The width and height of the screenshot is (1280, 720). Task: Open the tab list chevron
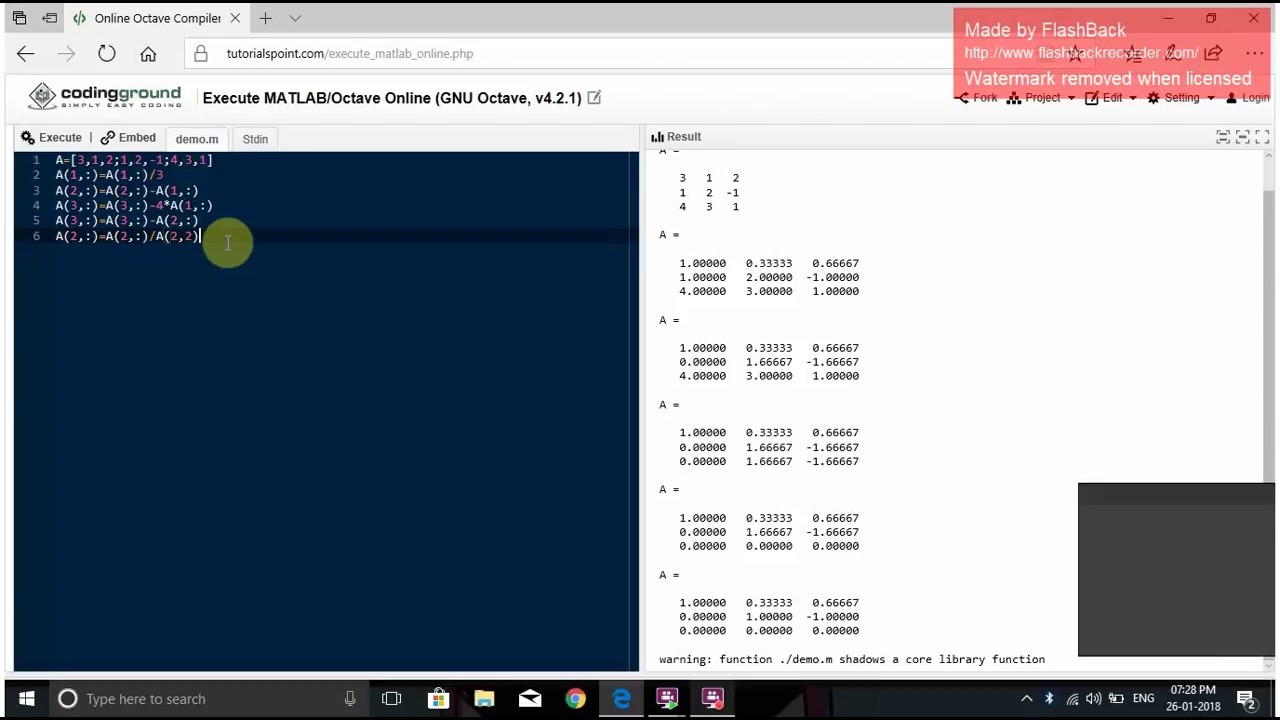pyautogui.click(x=295, y=18)
